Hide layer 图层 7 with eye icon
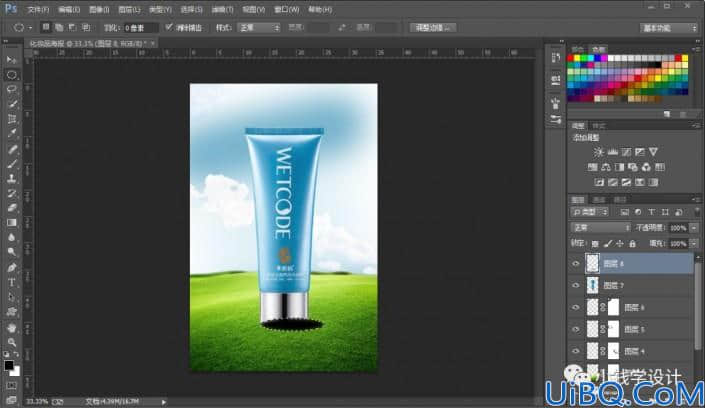Screen dimensions: 705x408 576,285
